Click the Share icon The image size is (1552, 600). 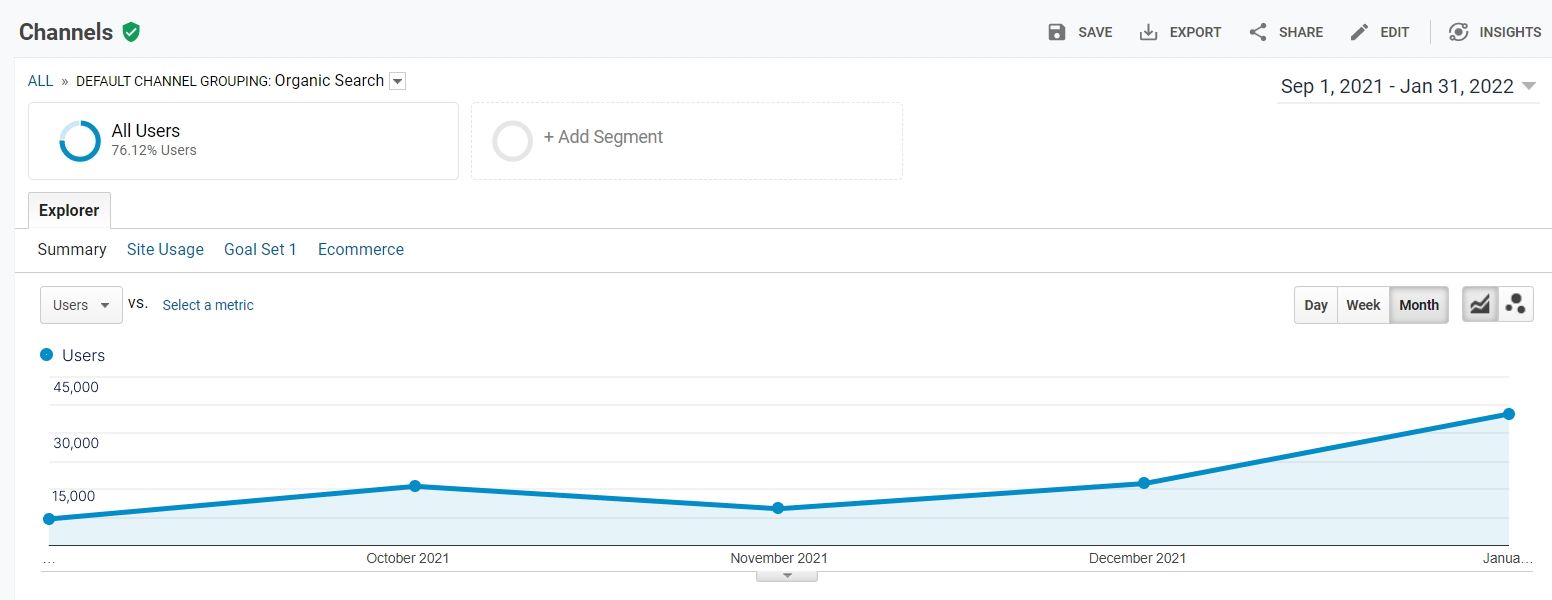pyautogui.click(x=1258, y=32)
